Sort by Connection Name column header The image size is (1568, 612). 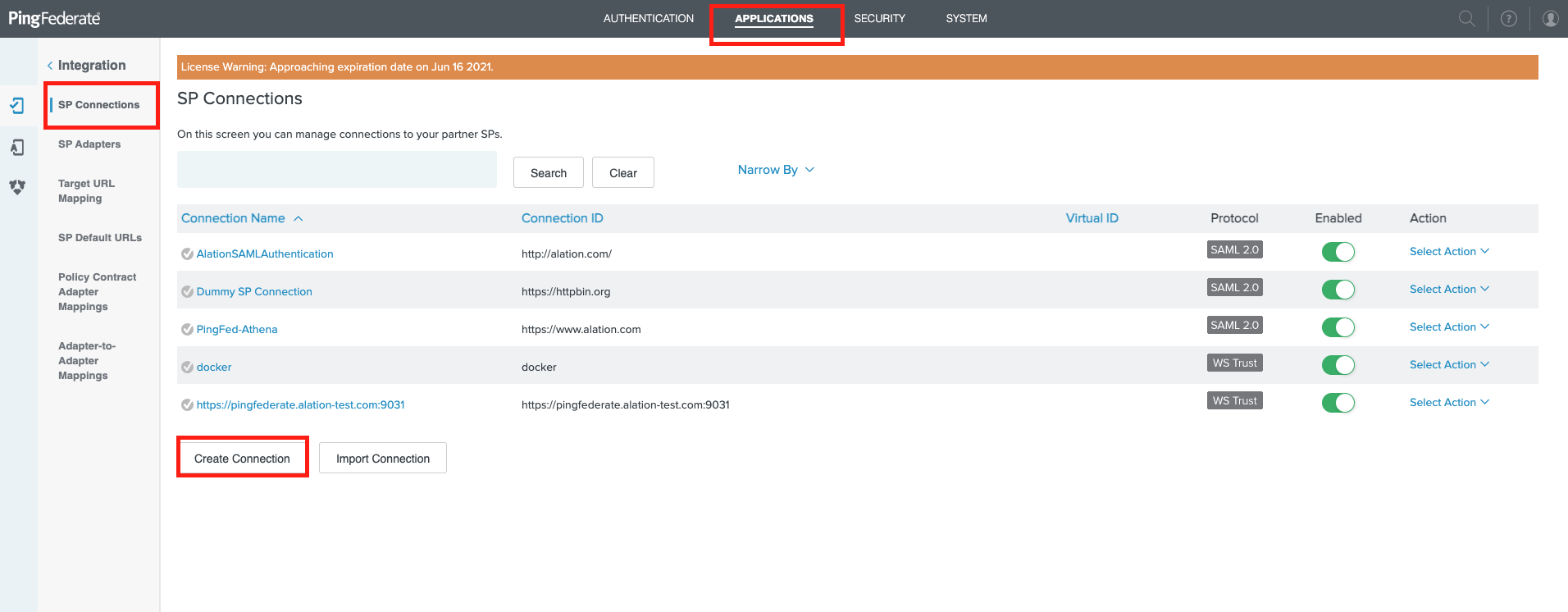233,218
